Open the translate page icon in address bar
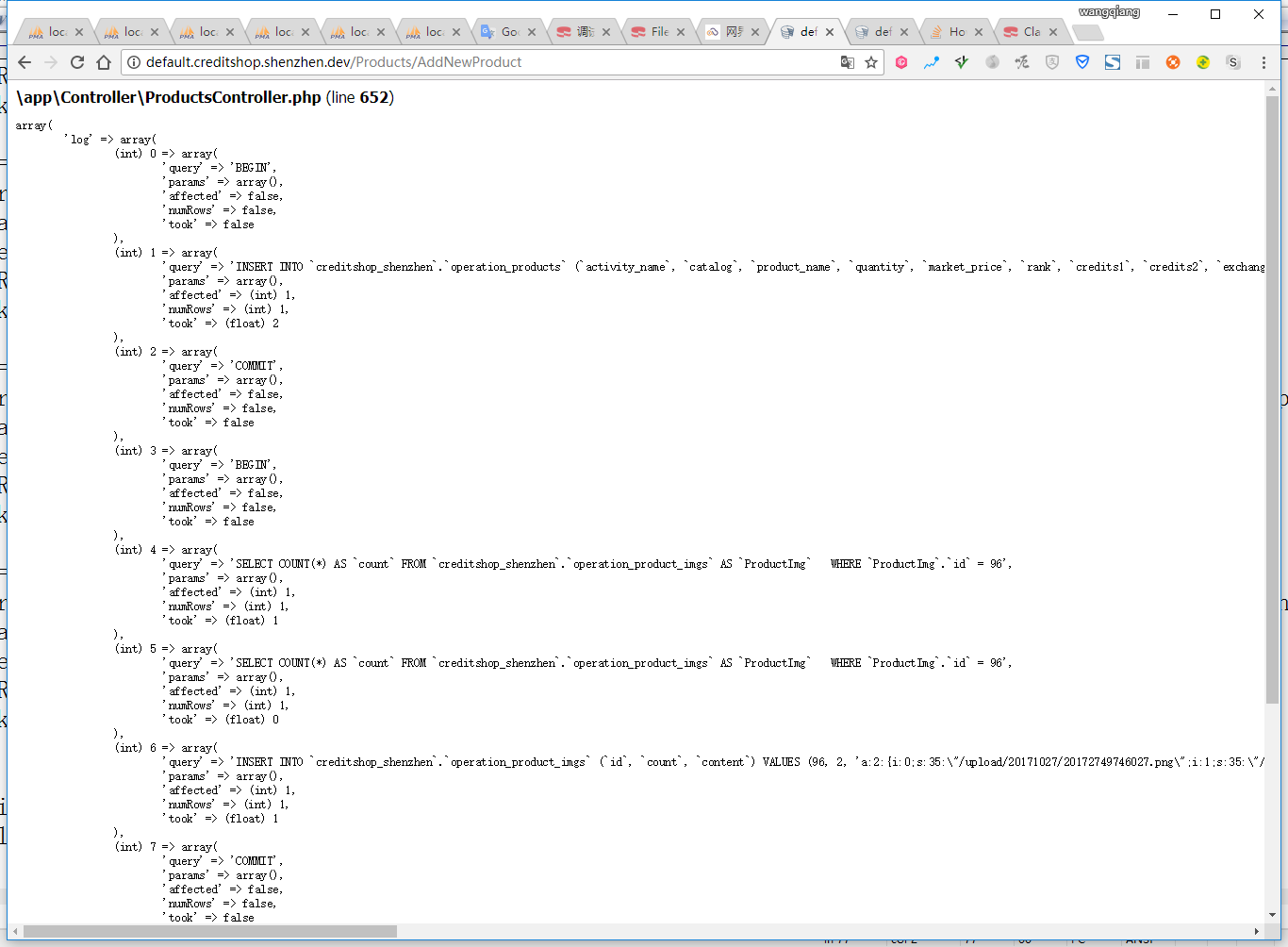 (x=848, y=62)
